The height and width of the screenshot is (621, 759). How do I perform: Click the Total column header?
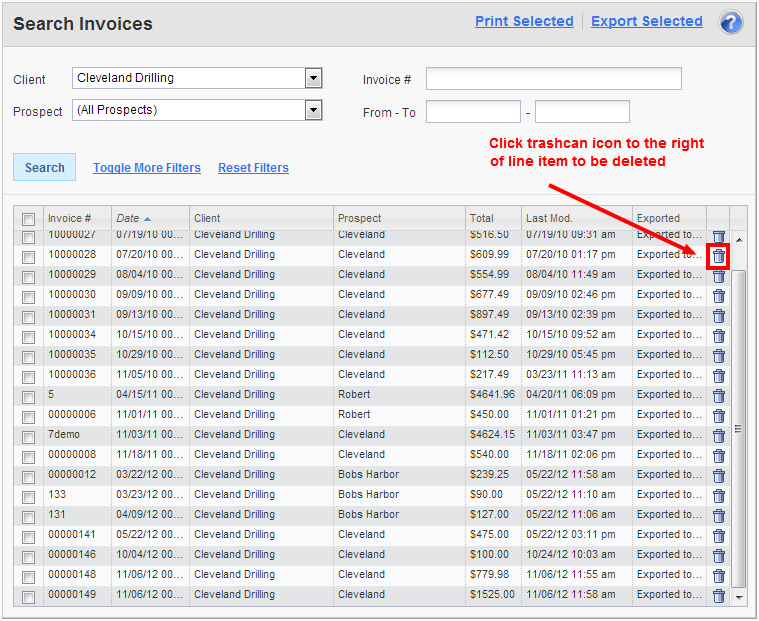pos(481,218)
